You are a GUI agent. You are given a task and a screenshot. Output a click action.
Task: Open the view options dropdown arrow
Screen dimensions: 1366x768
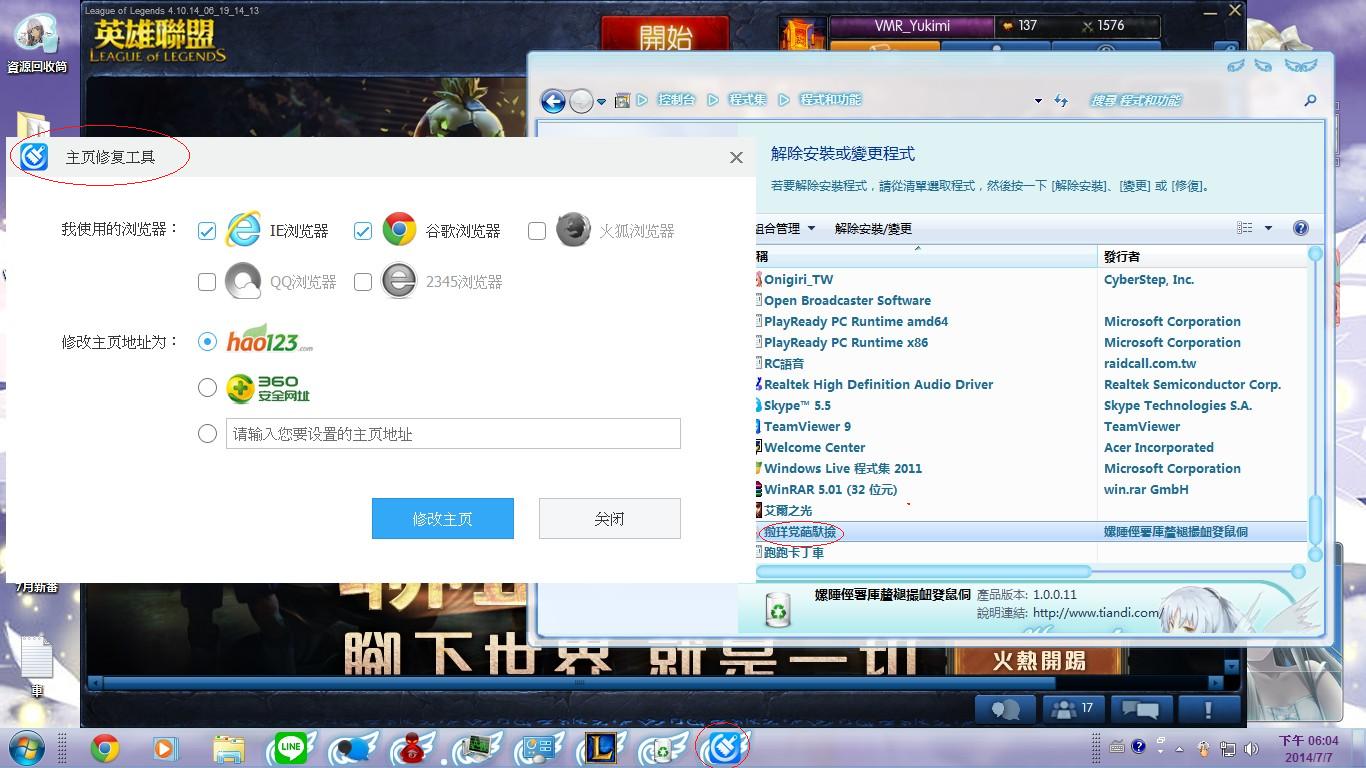(x=1268, y=228)
